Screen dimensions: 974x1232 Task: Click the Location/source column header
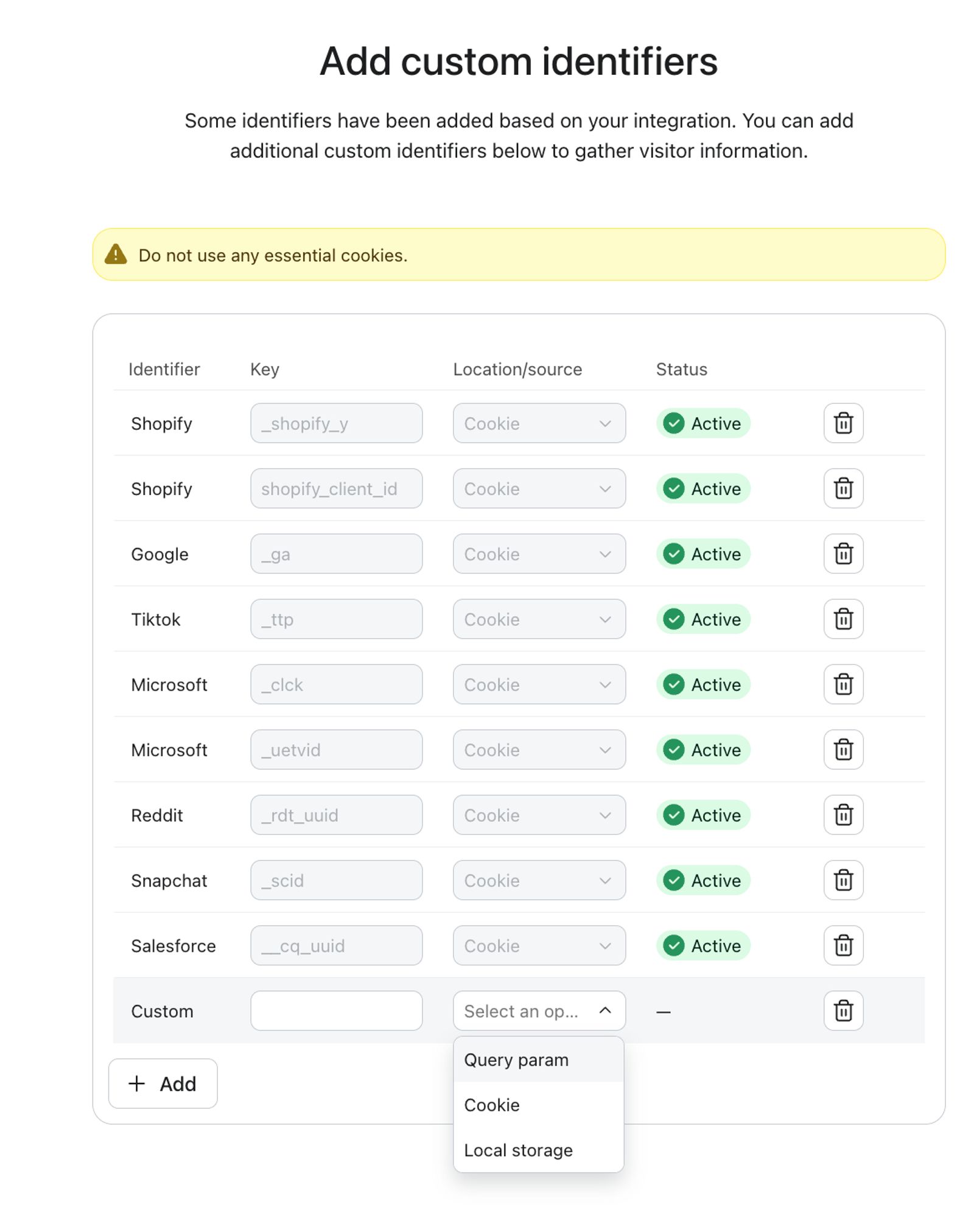[x=517, y=369]
